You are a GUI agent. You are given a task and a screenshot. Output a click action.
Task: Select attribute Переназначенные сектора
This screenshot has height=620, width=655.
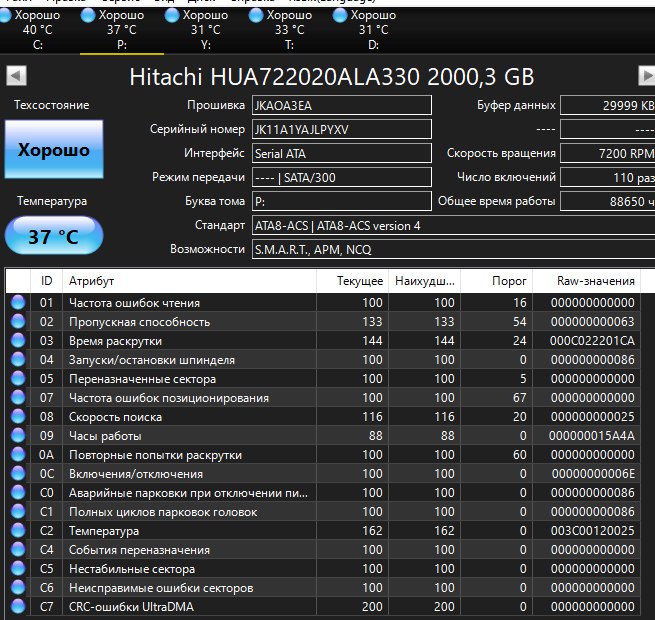(142, 379)
